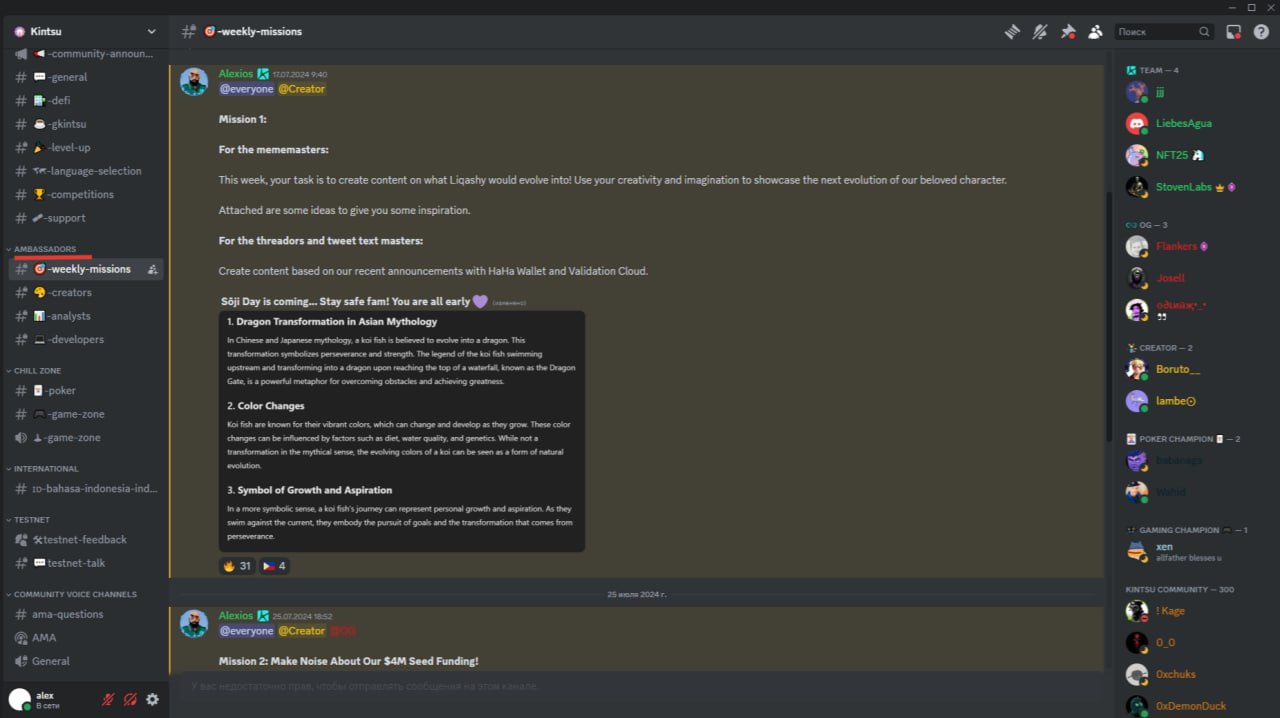1280x718 pixels.
Task: Click the invite icon on weekly-missions channel
Action: pyautogui.click(x=152, y=269)
